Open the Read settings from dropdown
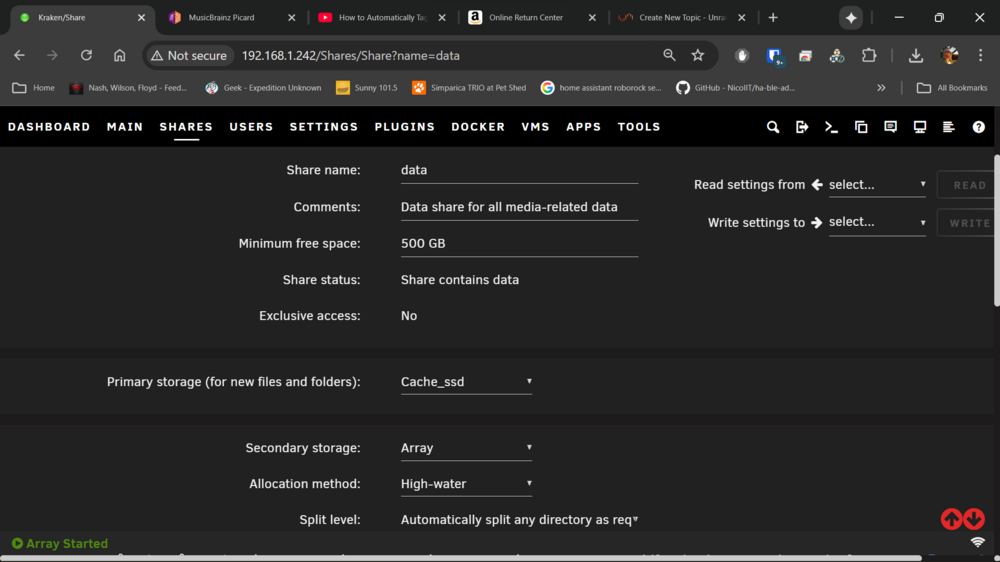This screenshot has width=1000, height=562. [877, 184]
